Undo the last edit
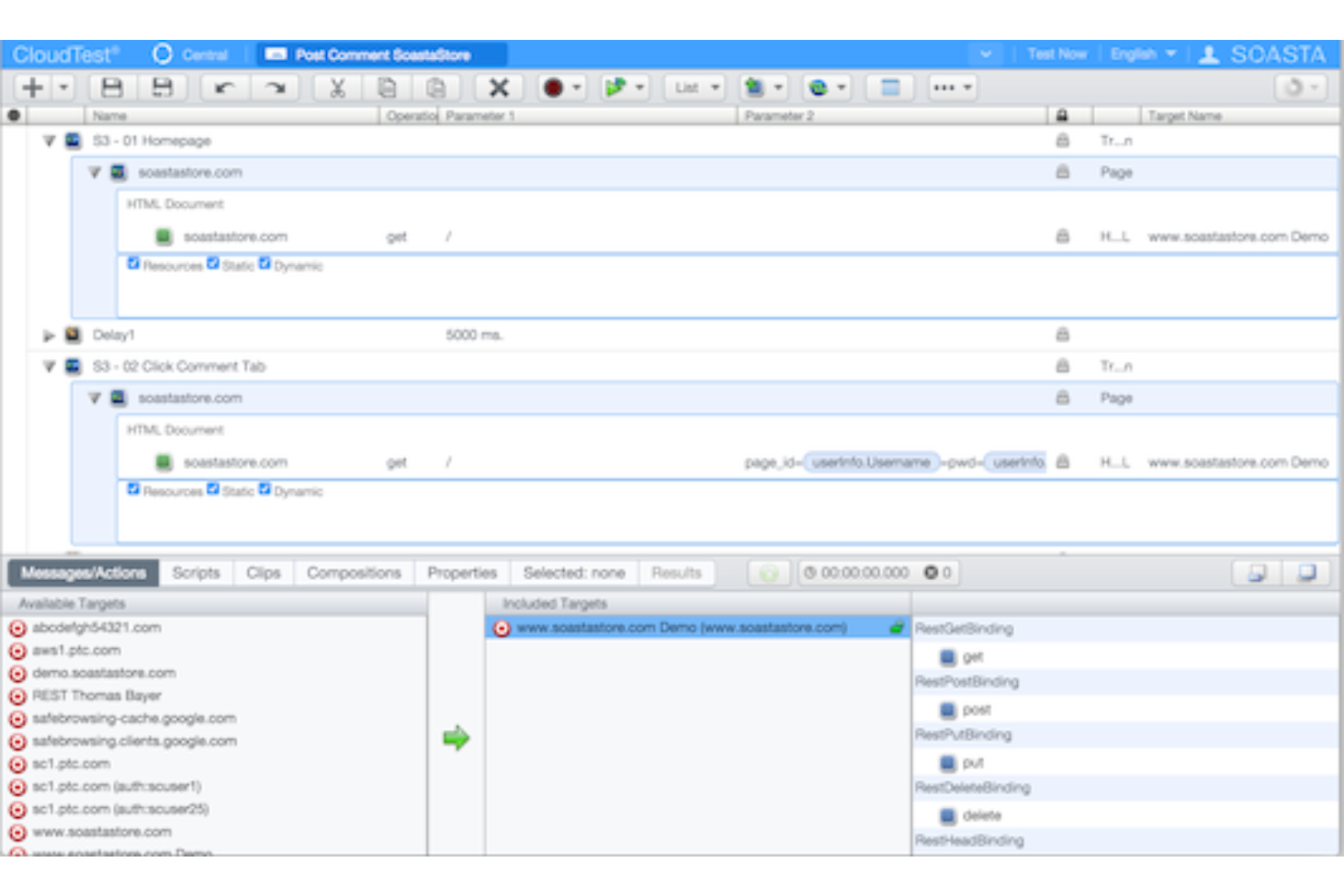Image resolution: width=1344 pixels, height=896 pixels. [x=224, y=88]
